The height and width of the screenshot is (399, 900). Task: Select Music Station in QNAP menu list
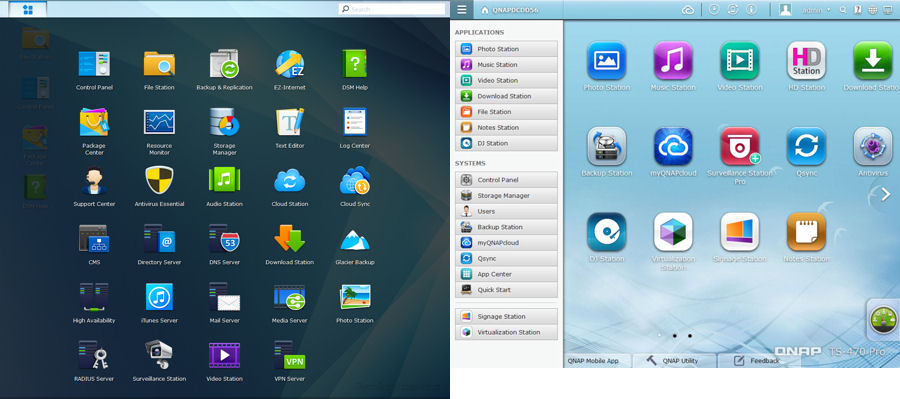pos(506,65)
